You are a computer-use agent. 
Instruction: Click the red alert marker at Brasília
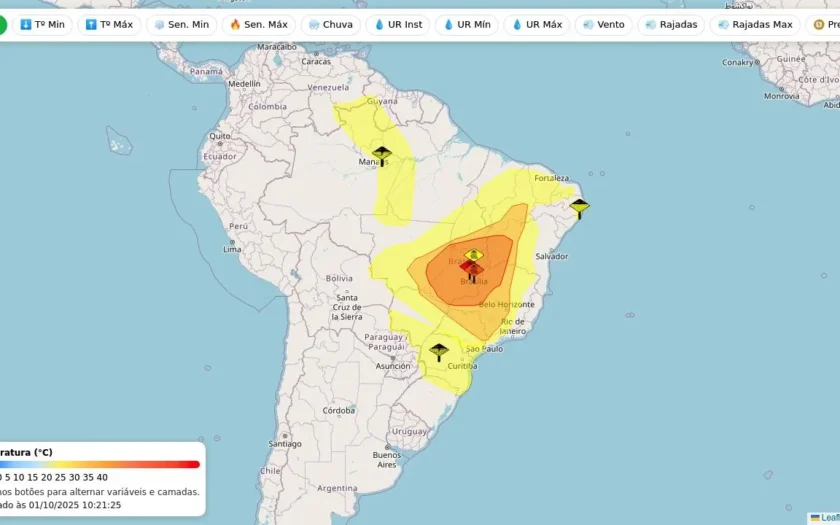(x=472, y=270)
